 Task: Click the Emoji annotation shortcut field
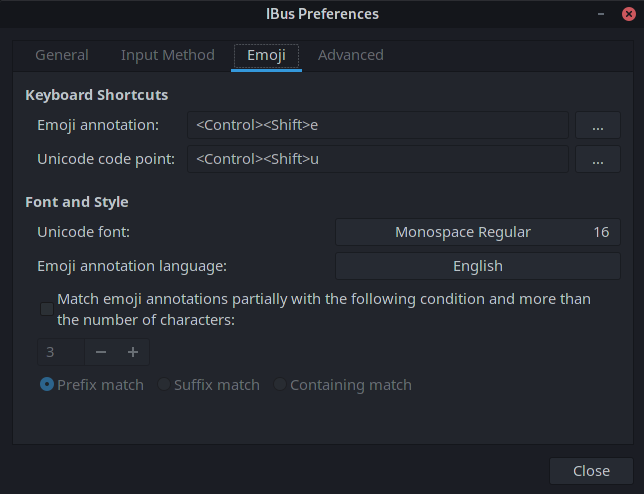click(377, 126)
